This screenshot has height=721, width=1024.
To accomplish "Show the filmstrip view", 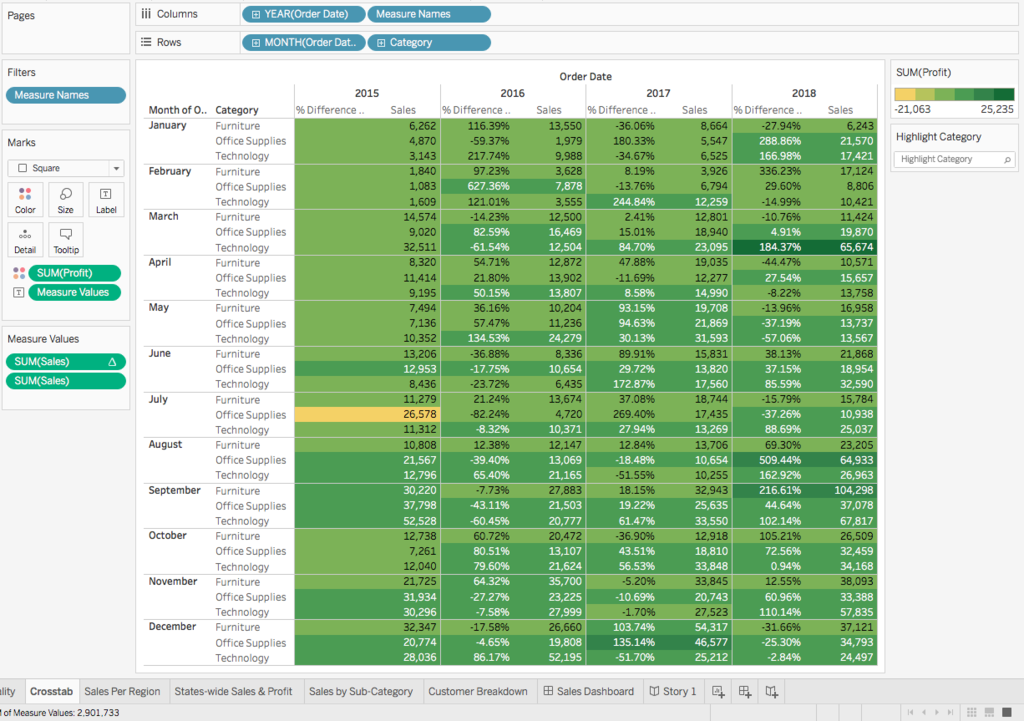I will [989, 712].
